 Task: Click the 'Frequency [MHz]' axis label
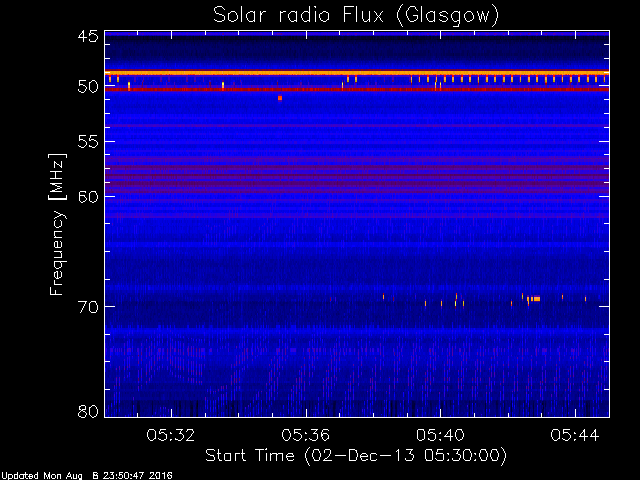click(57, 224)
